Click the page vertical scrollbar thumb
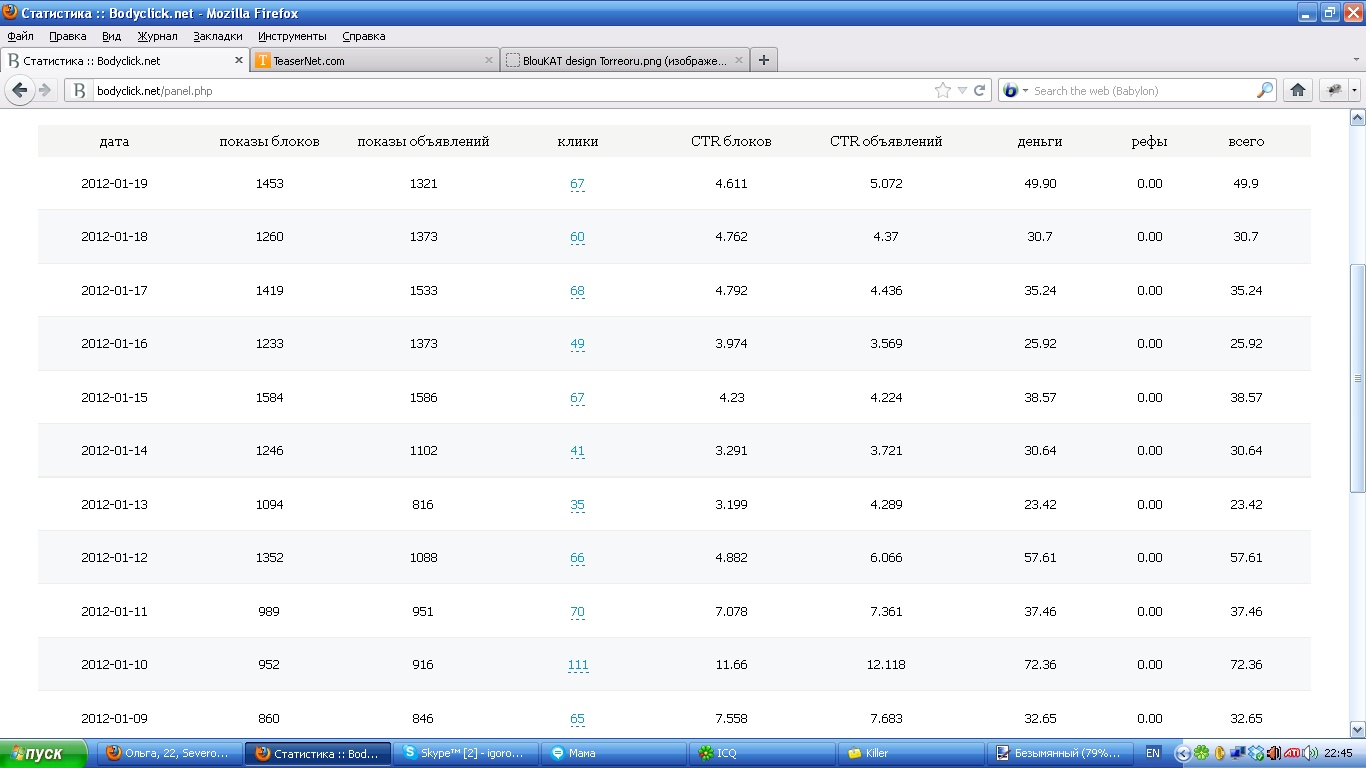 coord(1357,378)
